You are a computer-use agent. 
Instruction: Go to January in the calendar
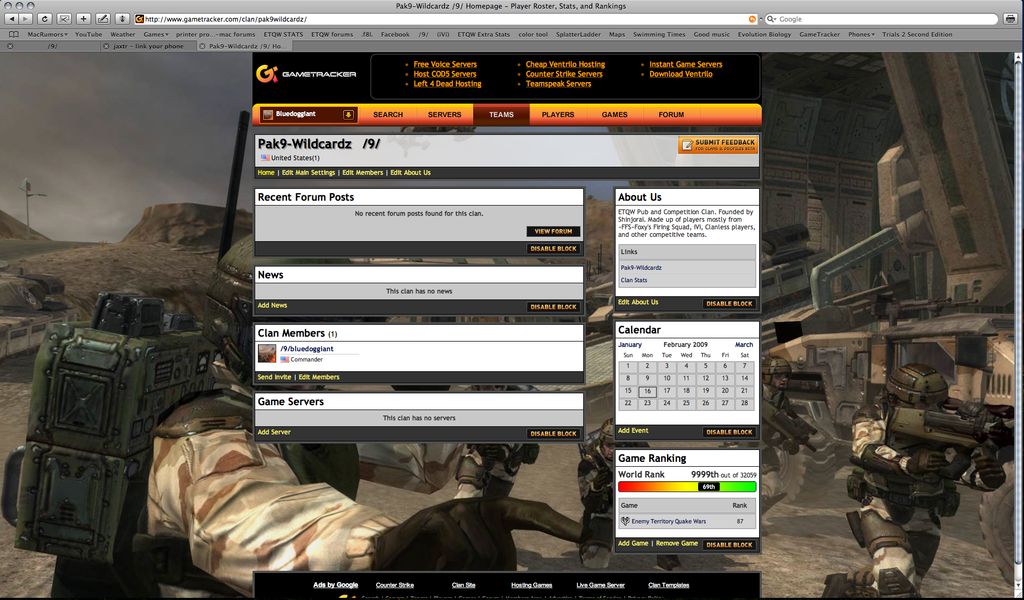pos(630,345)
